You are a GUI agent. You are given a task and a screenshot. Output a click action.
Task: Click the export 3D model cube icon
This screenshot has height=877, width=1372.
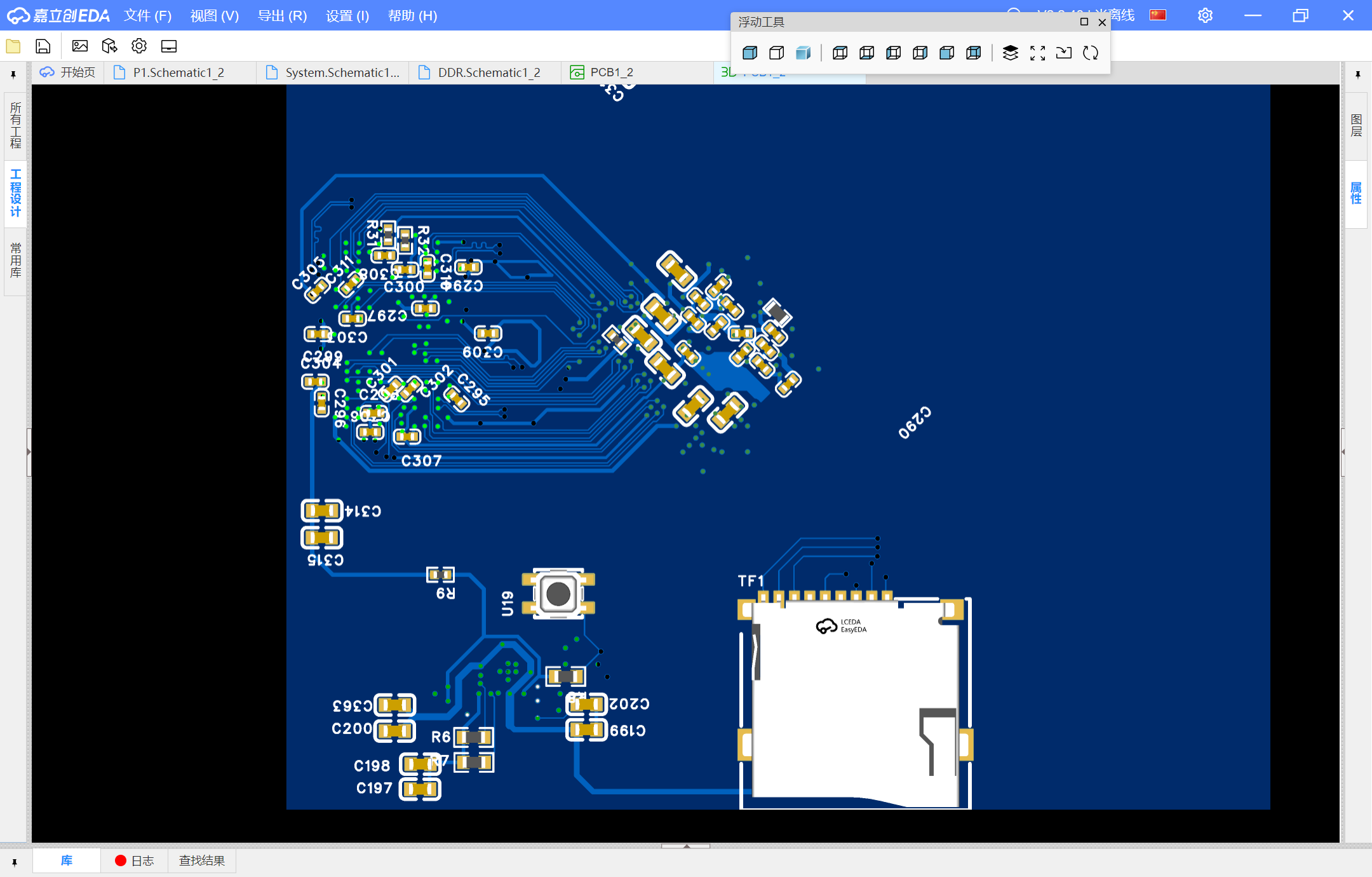click(109, 46)
